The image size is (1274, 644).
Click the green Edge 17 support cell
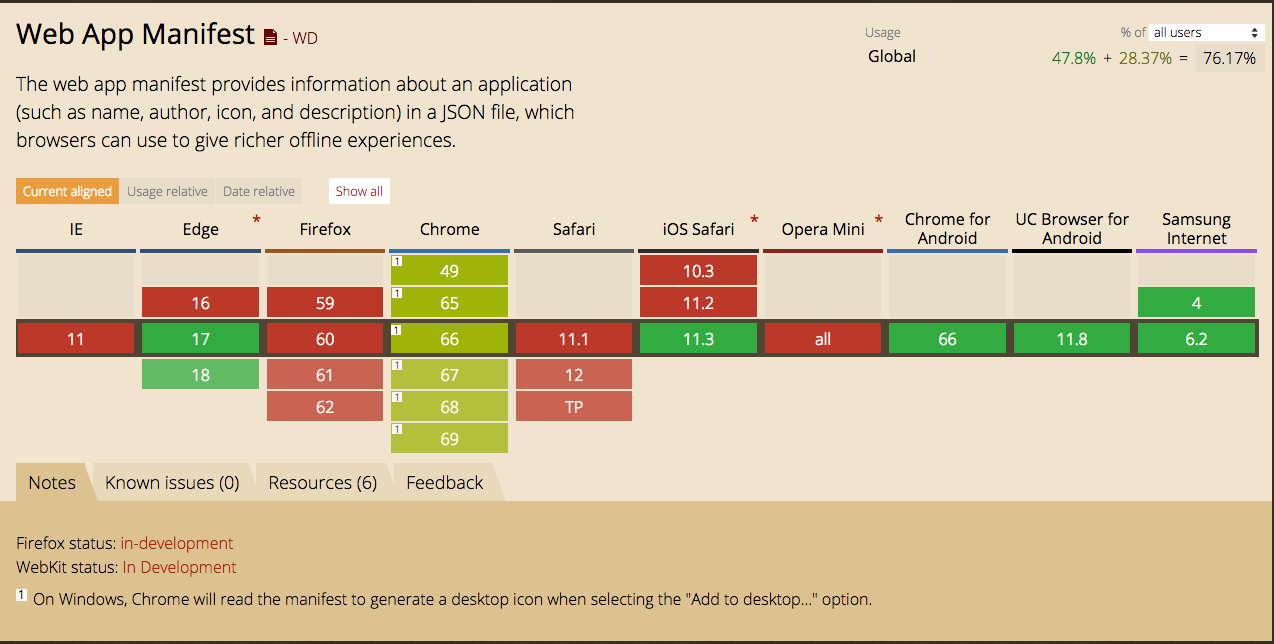(200, 339)
